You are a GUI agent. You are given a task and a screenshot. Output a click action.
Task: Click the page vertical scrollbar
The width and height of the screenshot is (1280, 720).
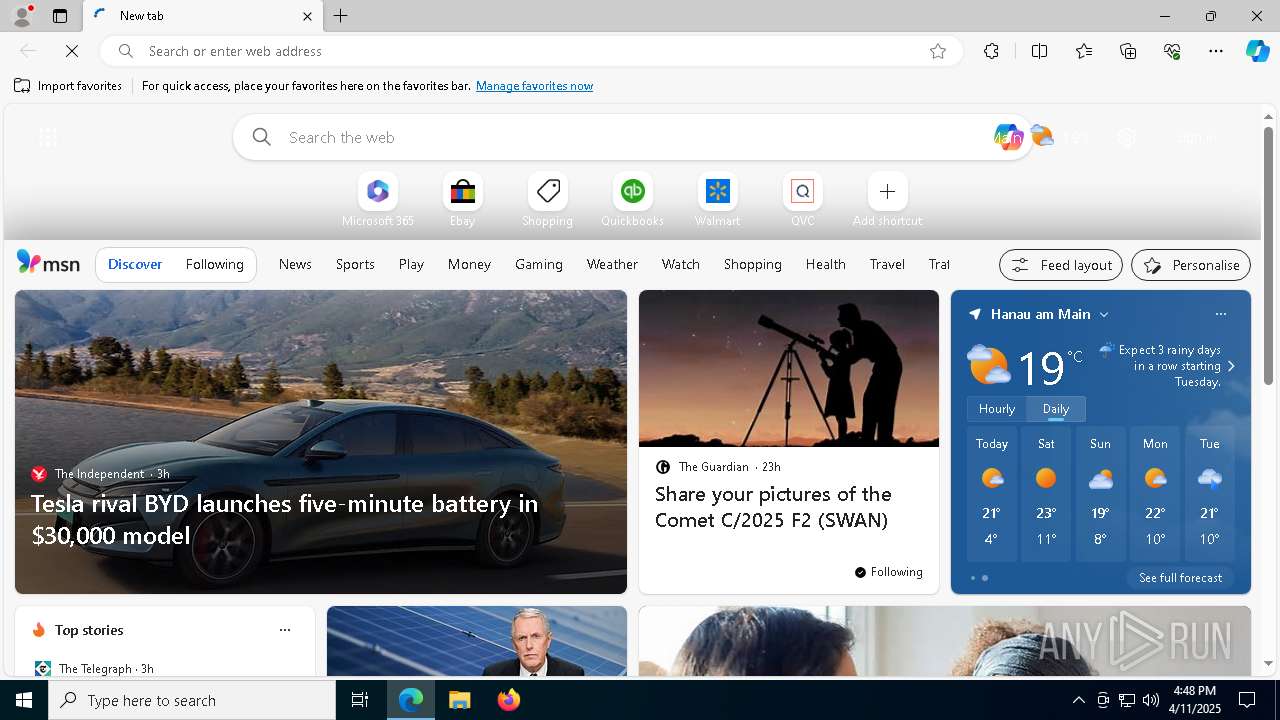1268,257
